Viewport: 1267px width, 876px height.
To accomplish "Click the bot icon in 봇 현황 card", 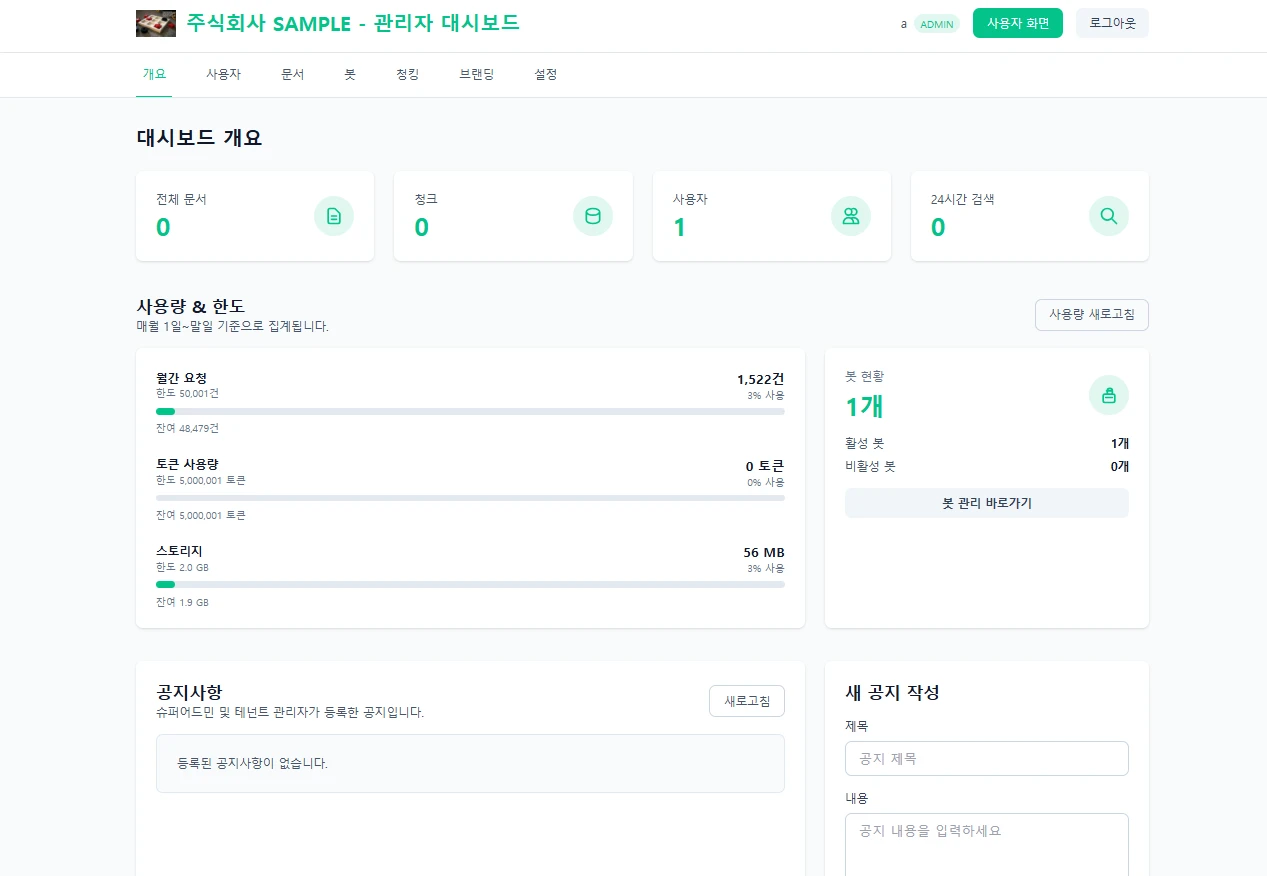I will 1108,395.
